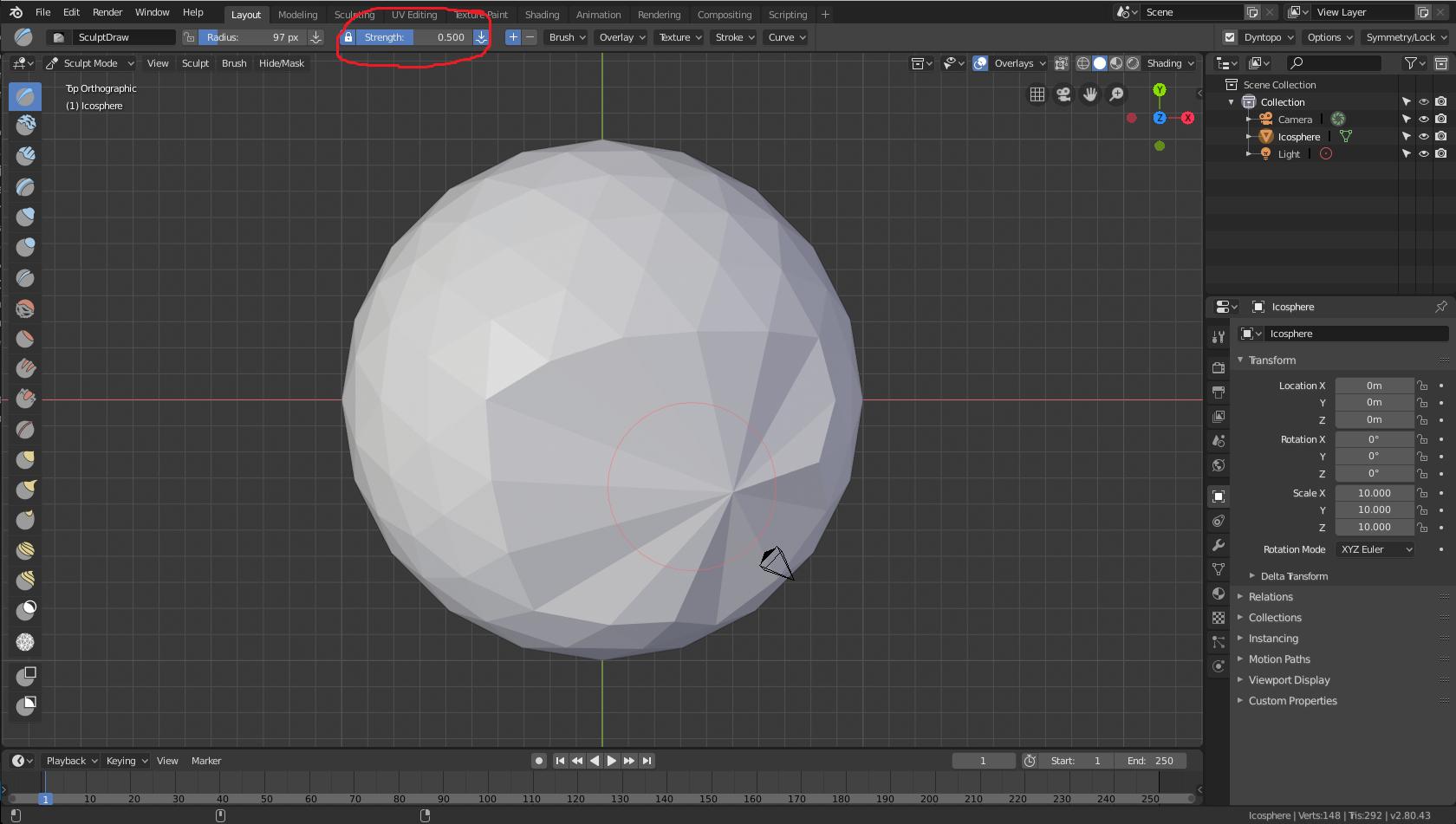The height and width of the screenshot is (824, 1456).
Task: Switch viewport to rendered shading
Action: tap(1133, 63)
